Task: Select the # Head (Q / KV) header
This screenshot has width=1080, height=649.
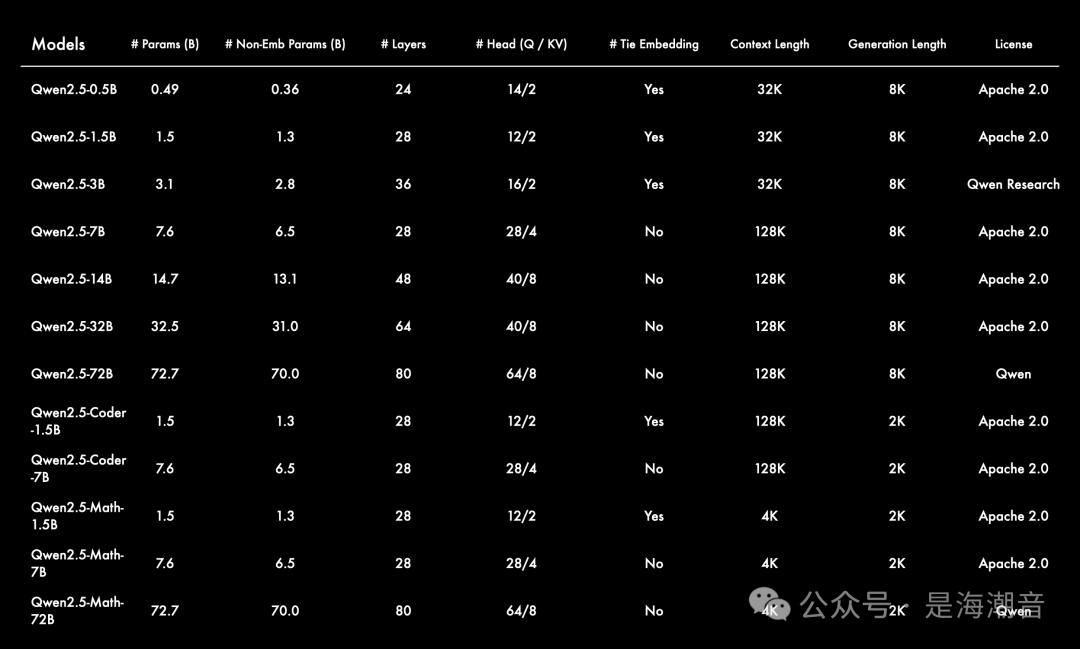Action: pos(521,44)
